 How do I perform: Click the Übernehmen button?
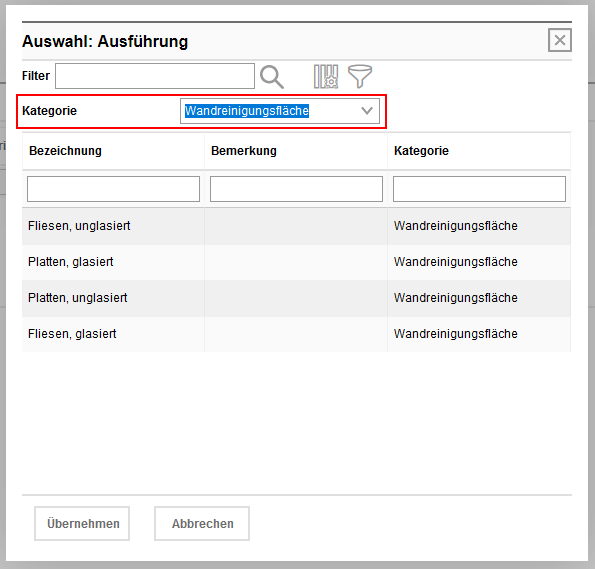click(x=82, y=523)
